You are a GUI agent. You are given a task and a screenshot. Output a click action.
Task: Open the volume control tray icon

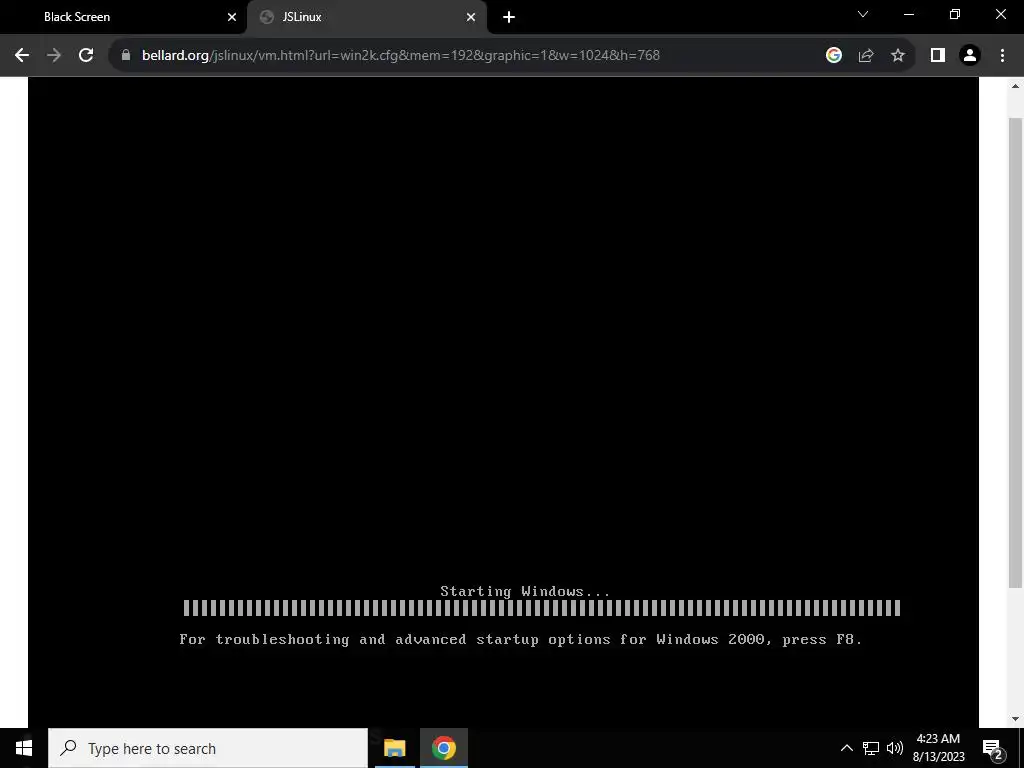point(895,748)
